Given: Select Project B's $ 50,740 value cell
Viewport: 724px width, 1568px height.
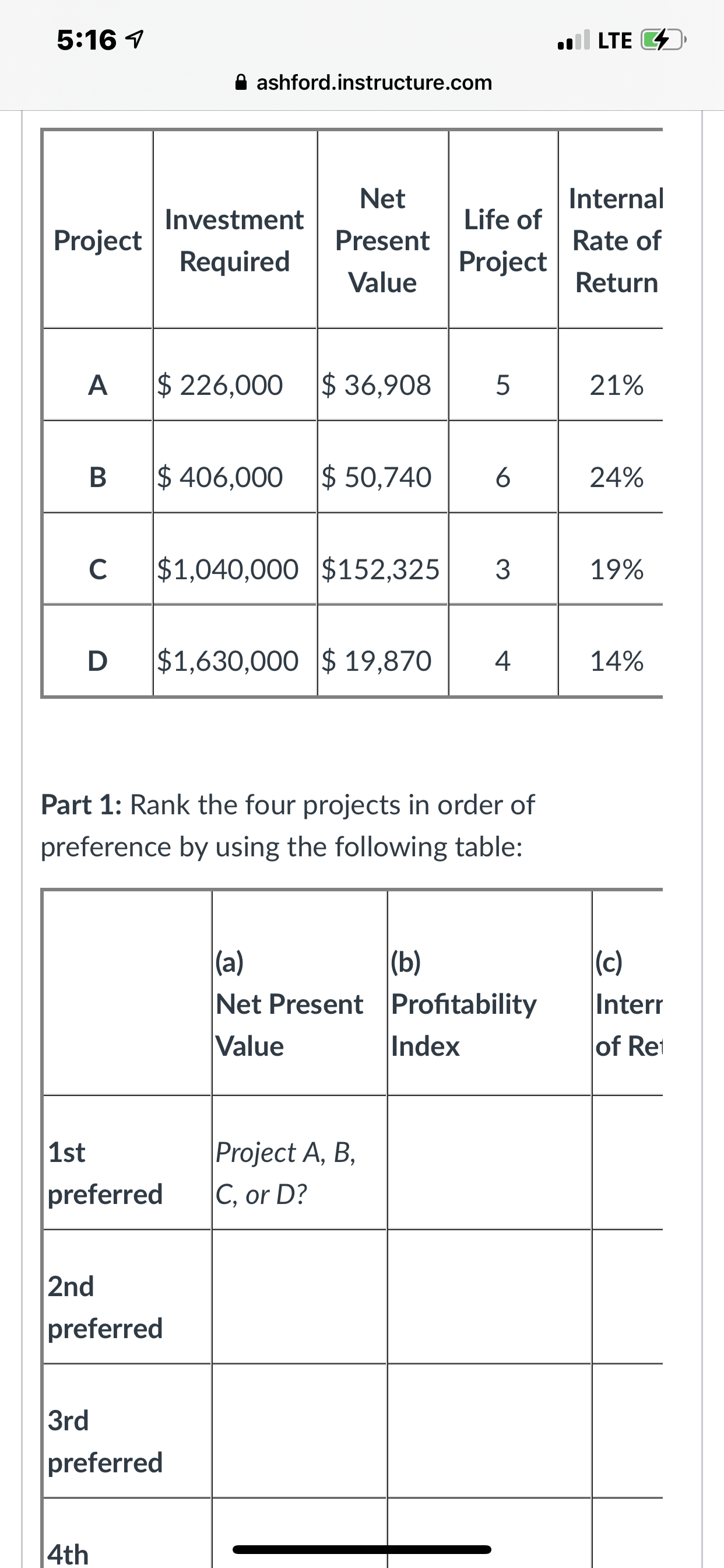Looking at the screenshot, I should (x=382, y=477).
